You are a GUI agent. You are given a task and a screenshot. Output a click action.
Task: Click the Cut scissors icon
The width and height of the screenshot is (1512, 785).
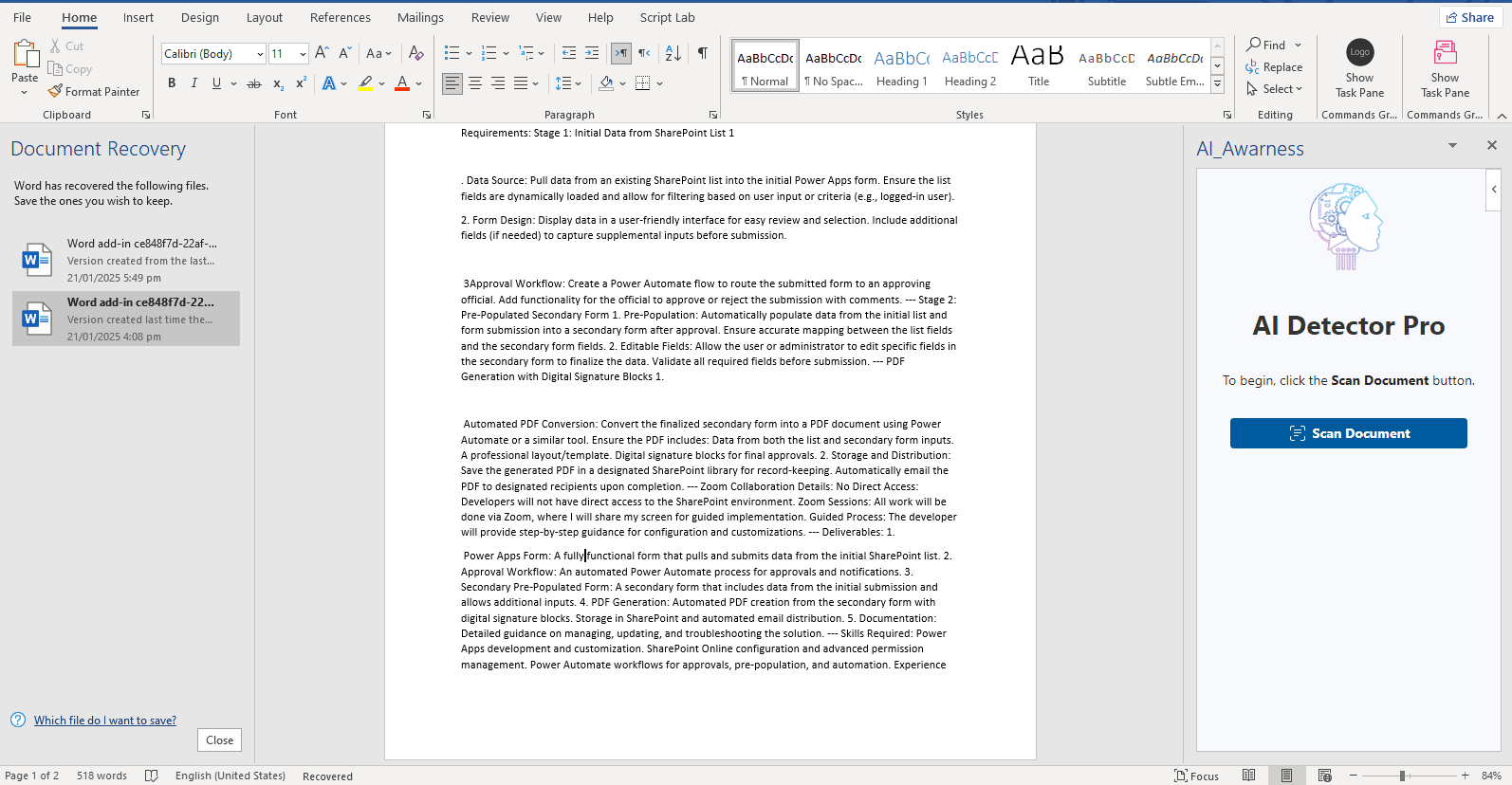55,46
